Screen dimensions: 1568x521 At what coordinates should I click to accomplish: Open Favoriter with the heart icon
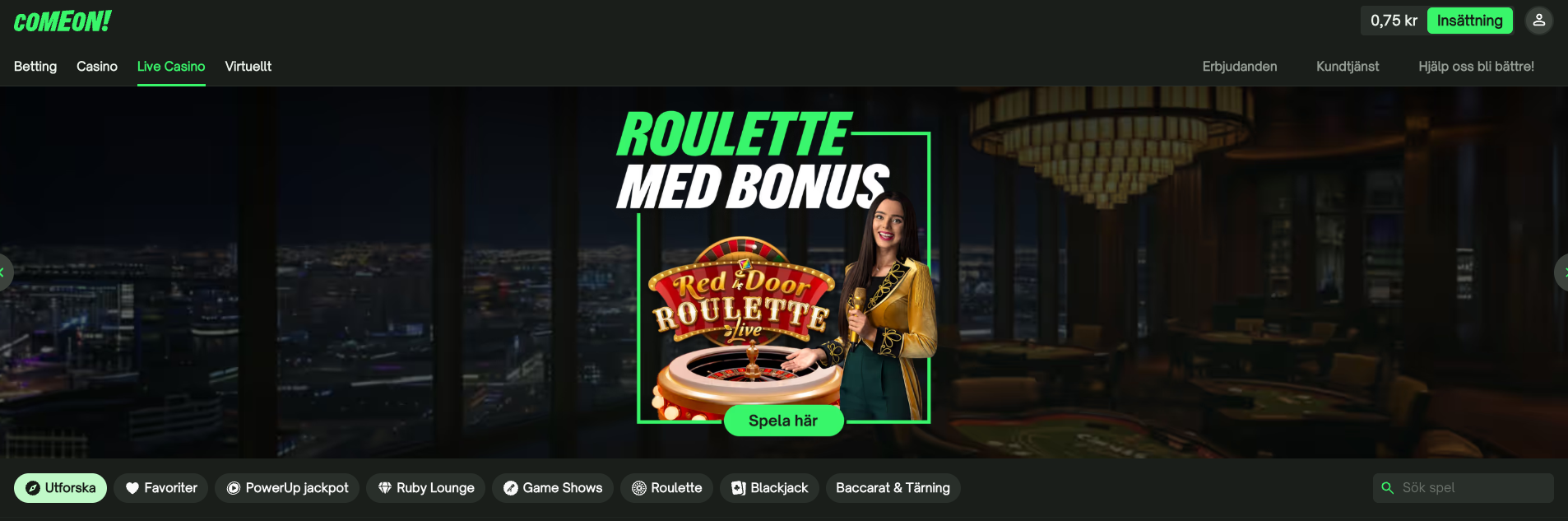pos(161,488)
